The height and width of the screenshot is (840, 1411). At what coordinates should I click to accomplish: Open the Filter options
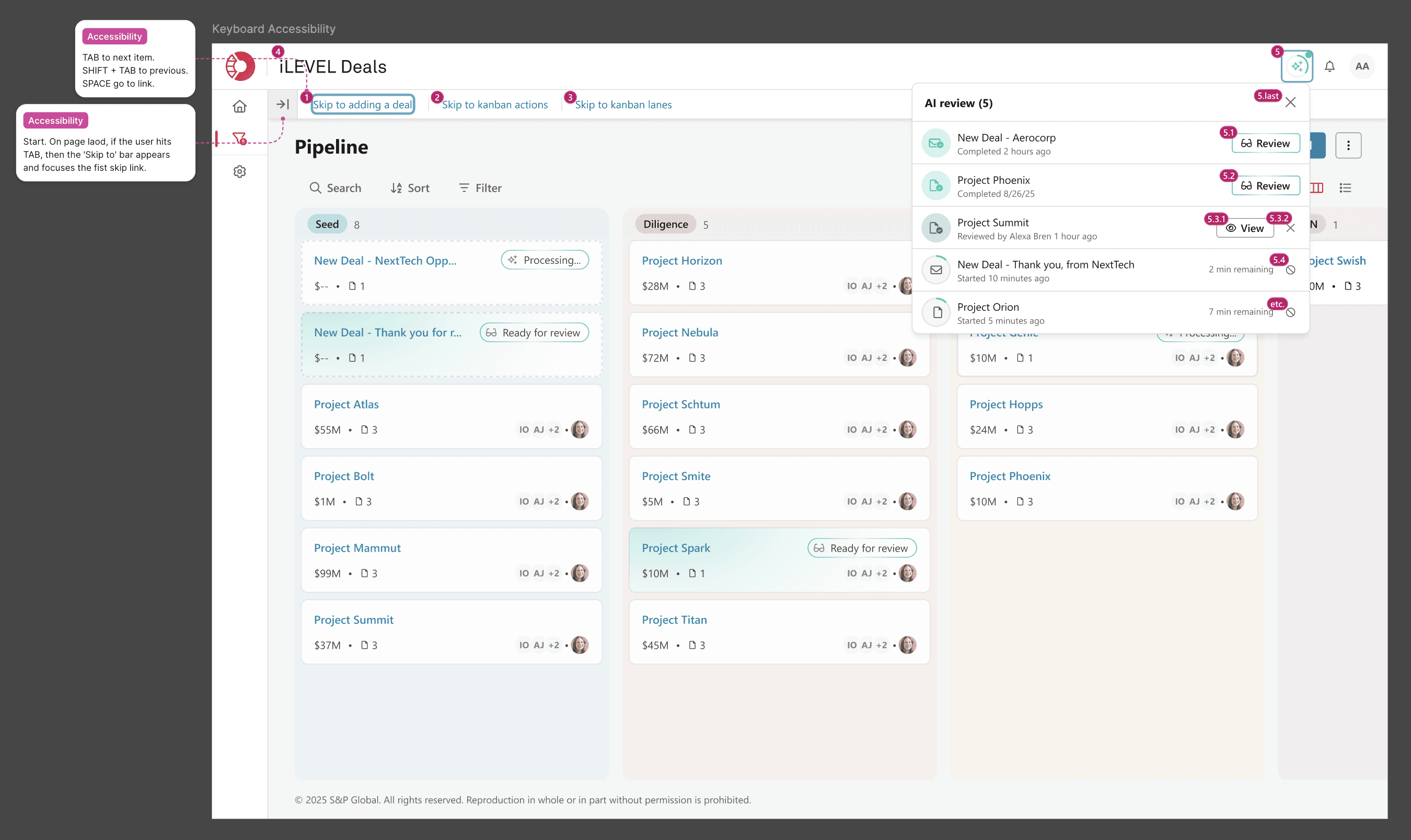click(480, 188)
